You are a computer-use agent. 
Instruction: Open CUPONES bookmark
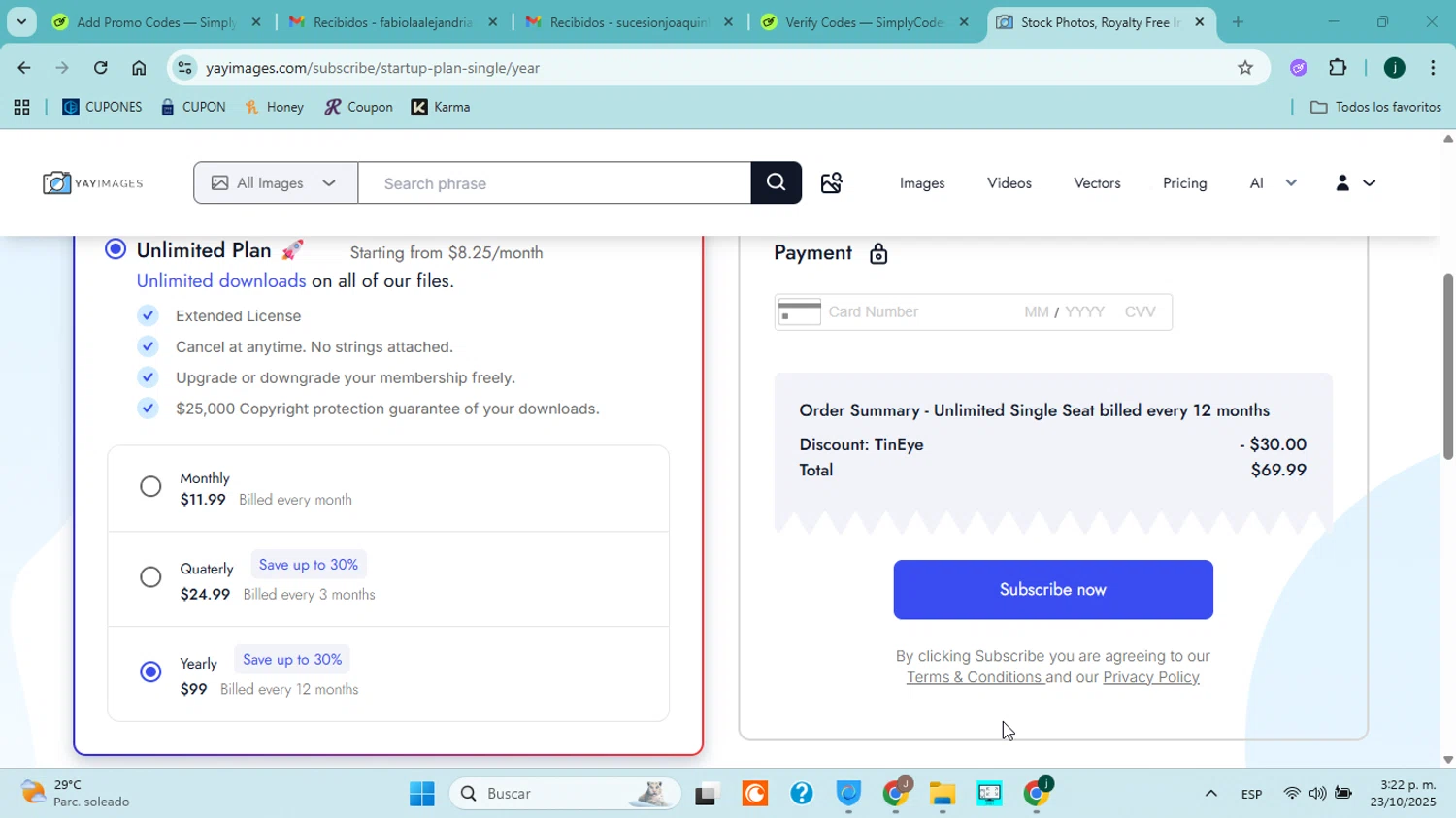tap(102, 108)
